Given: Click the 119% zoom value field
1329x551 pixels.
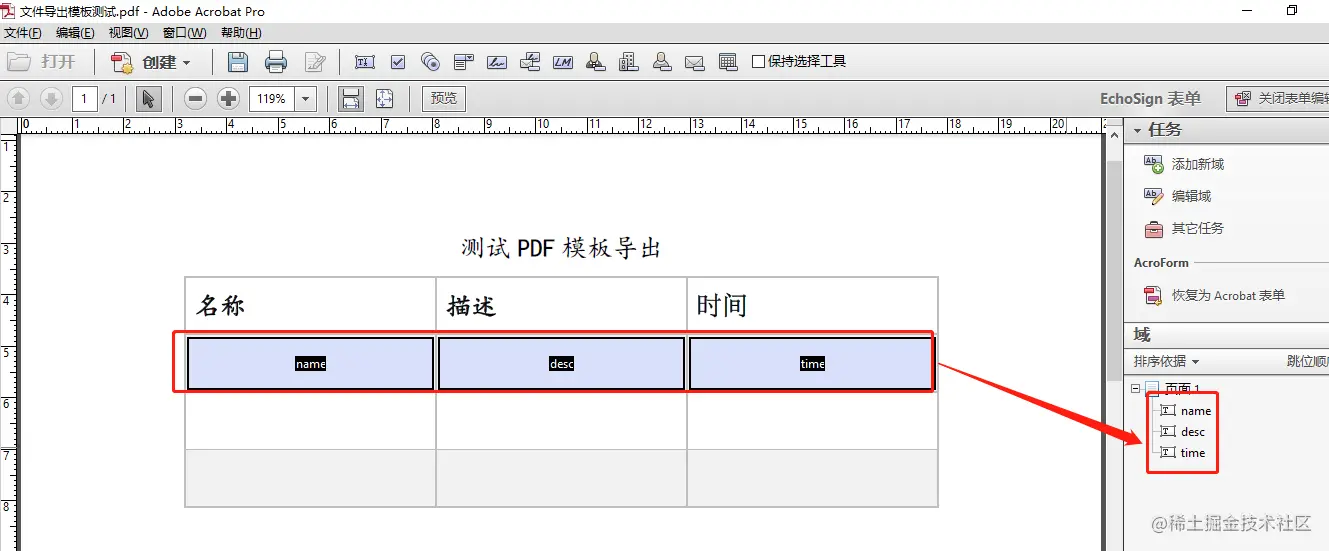Looking at the screenshot, I should 271,98.
